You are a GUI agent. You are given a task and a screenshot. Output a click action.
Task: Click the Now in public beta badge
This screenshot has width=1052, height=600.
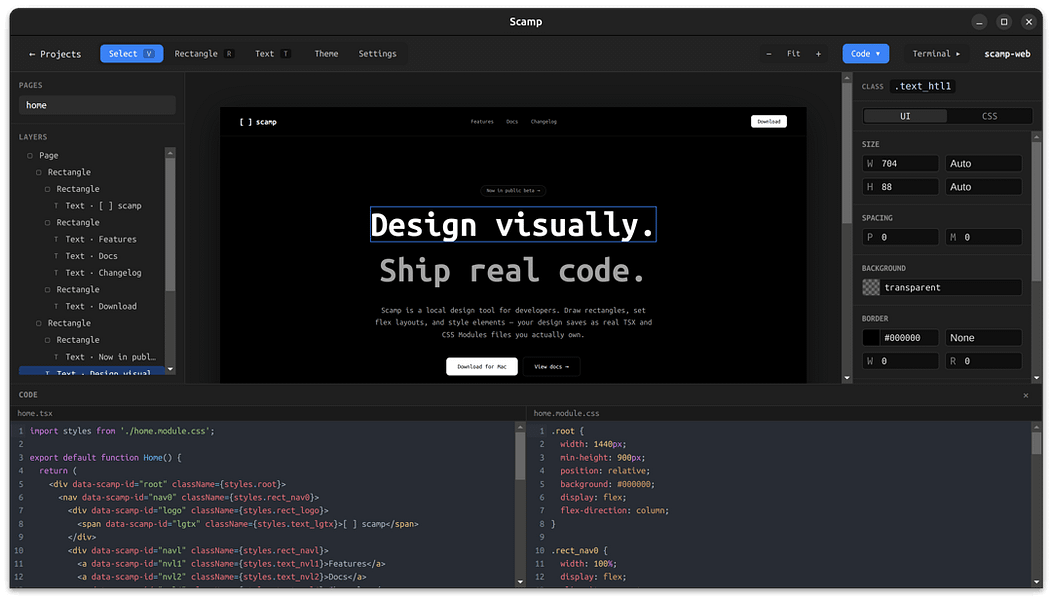click(513, 191)
